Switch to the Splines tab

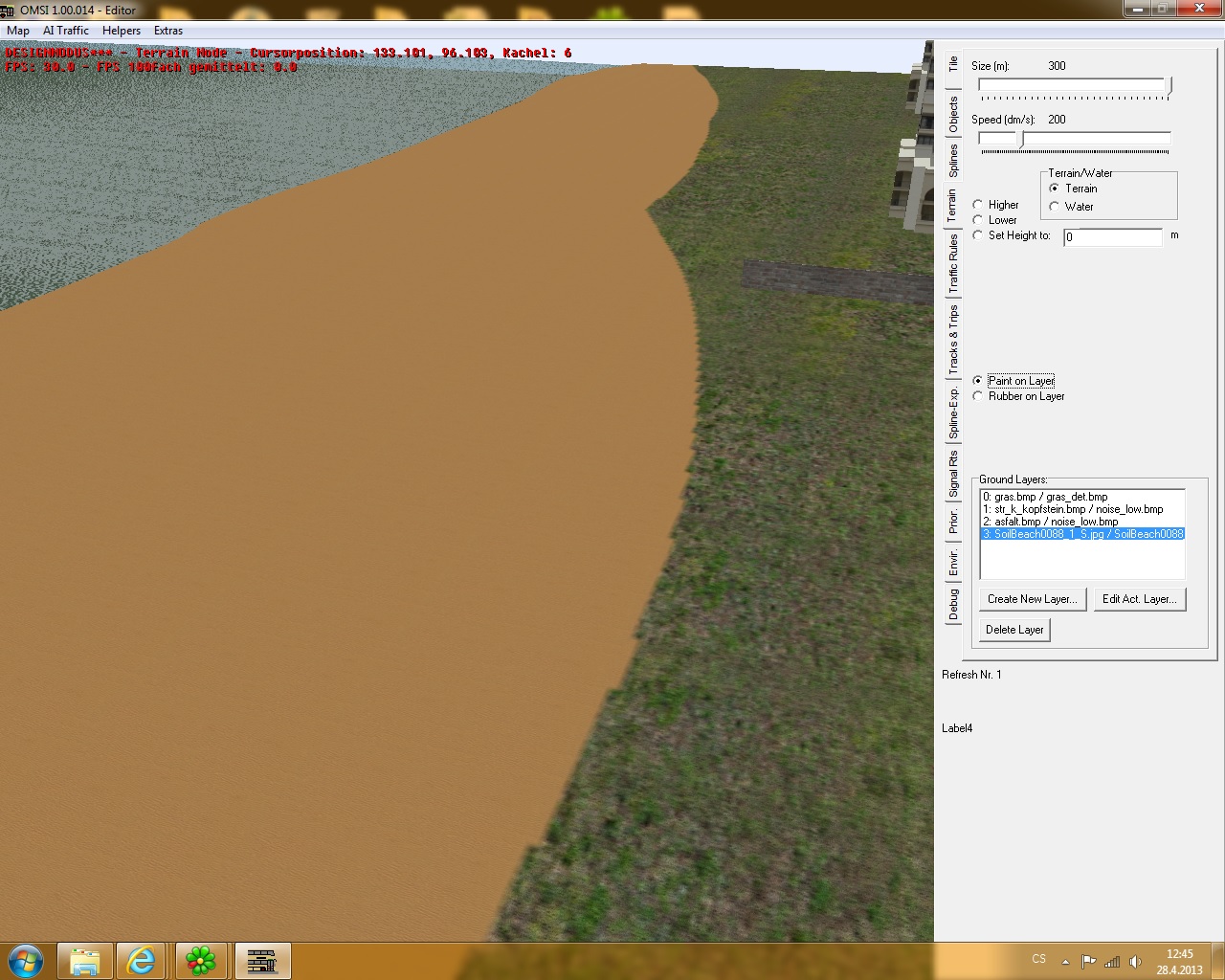(x=953, y=160)
